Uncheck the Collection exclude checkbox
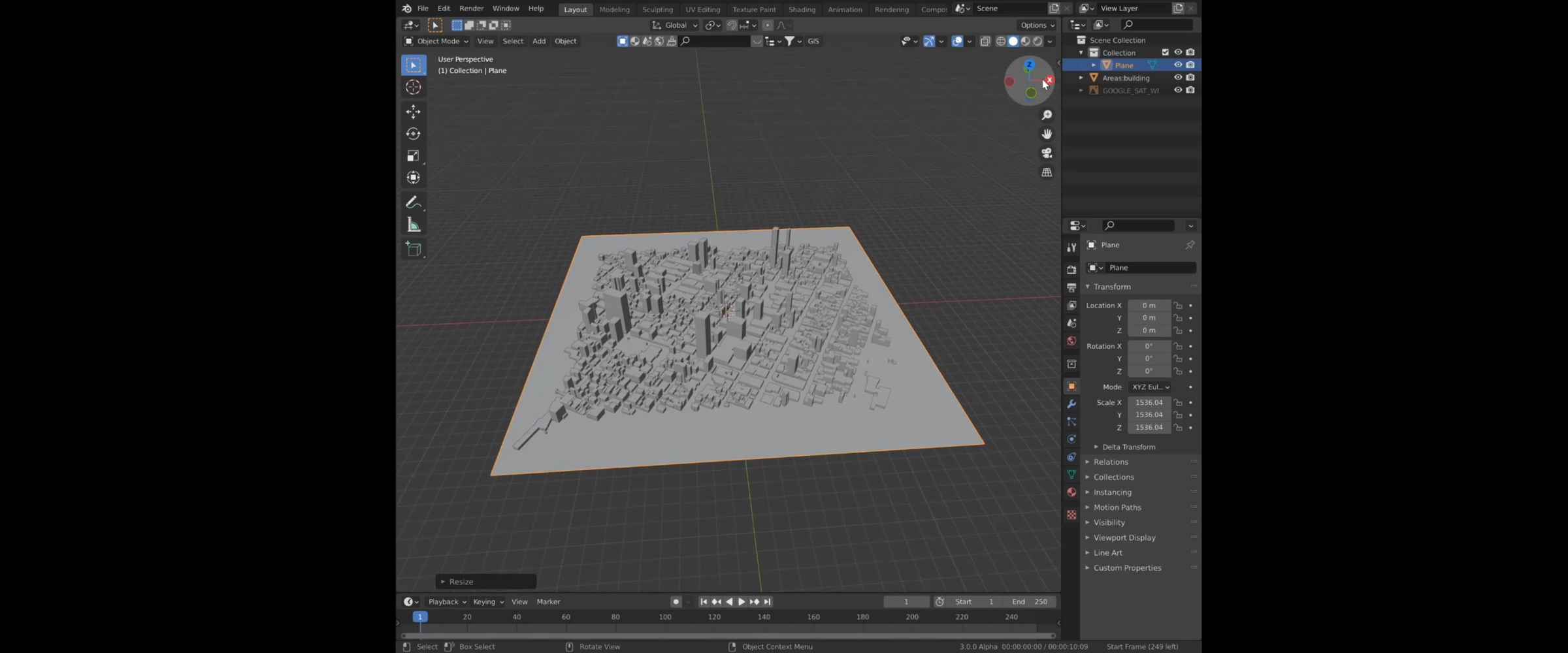The width and height of the screenshot is (1568, 653). (1165, 52)
